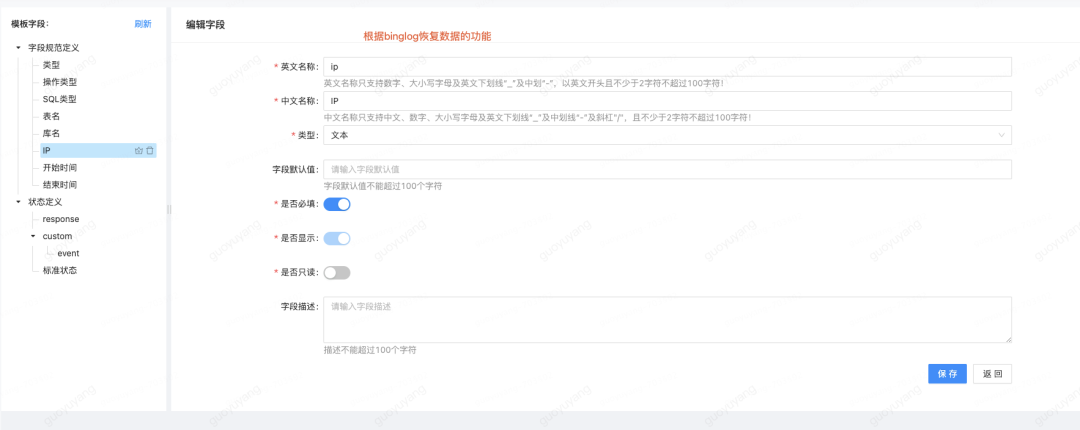
Task: Click the resize grip of 字段描述 textarea
Action: pos(1008,339)
